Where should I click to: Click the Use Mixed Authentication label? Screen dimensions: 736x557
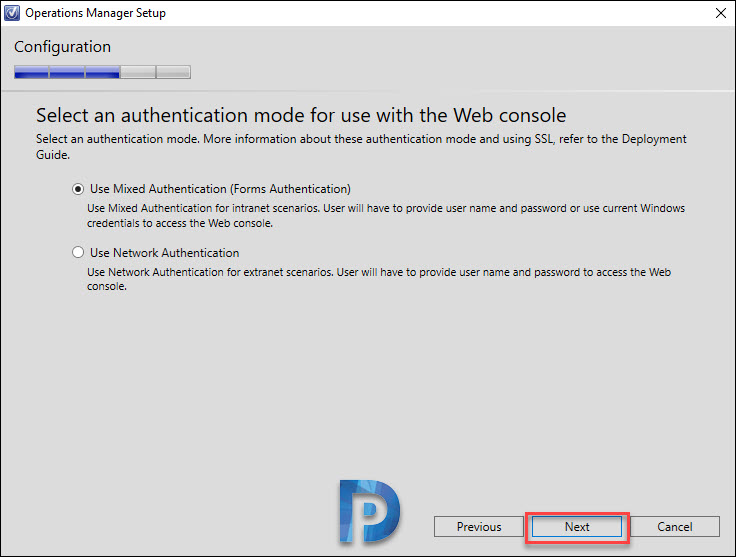point(220,189)
